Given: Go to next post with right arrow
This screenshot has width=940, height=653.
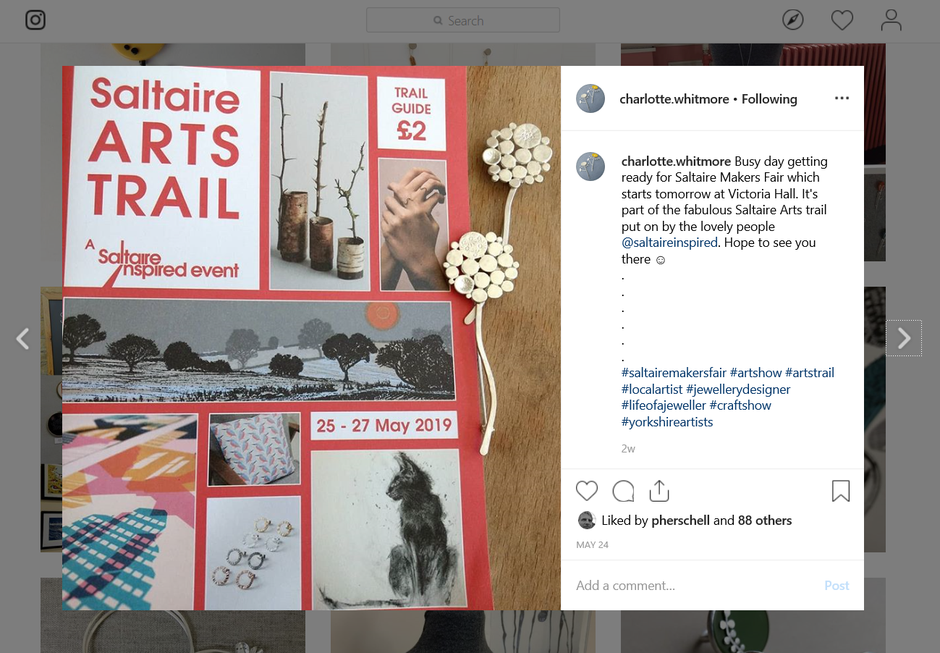Looking at the screenshot, I should tap(904, 338).
